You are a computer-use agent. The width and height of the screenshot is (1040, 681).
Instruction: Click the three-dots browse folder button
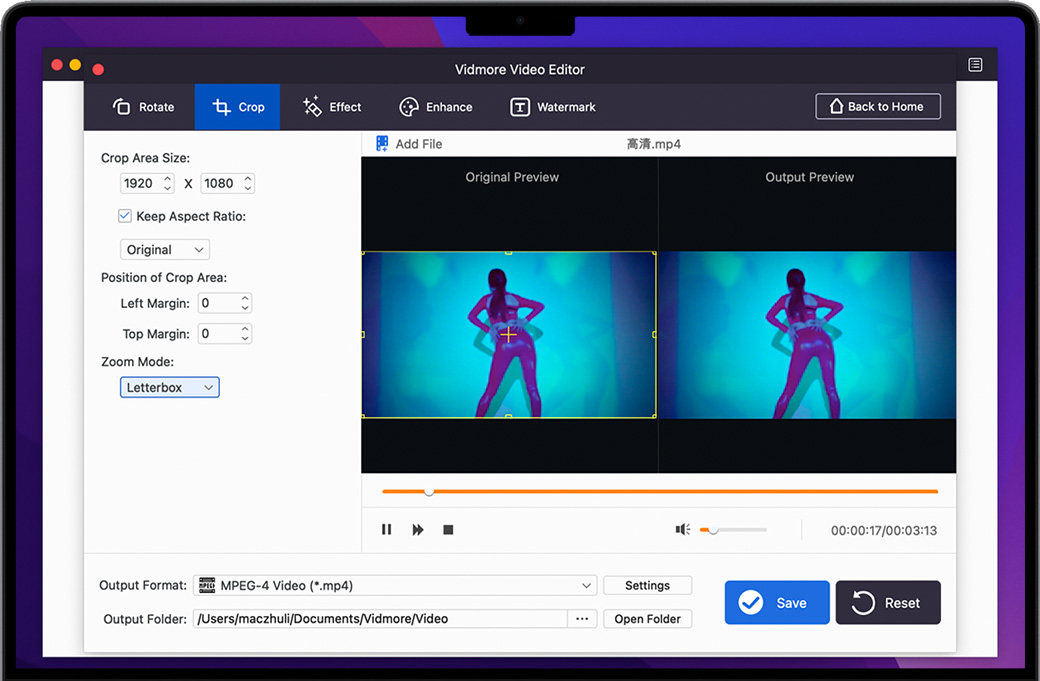(582, 619)
